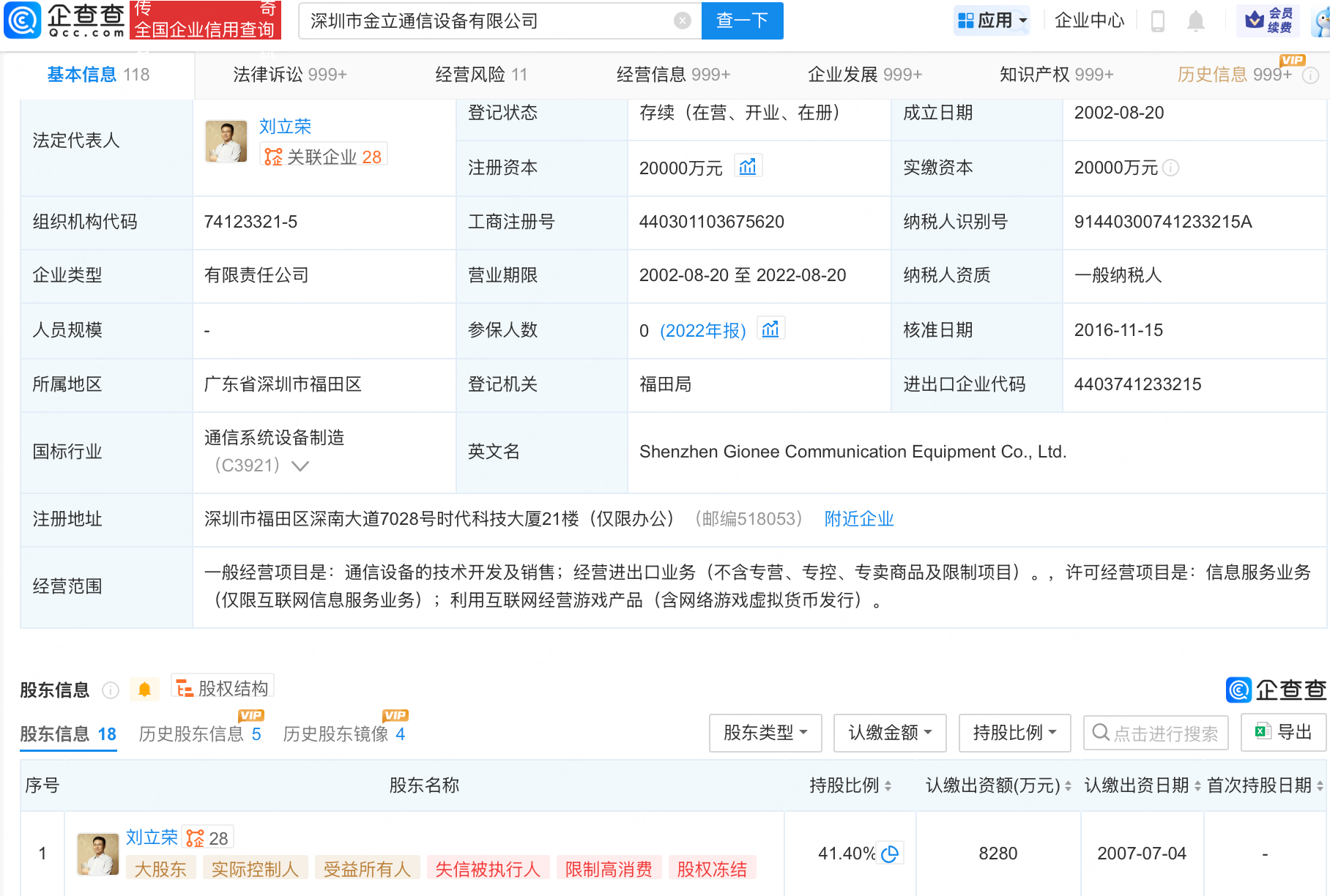Viewport: 1330px width, 896px height.
Task: Open registered capital chart icon
Action: tap(748, 166)
